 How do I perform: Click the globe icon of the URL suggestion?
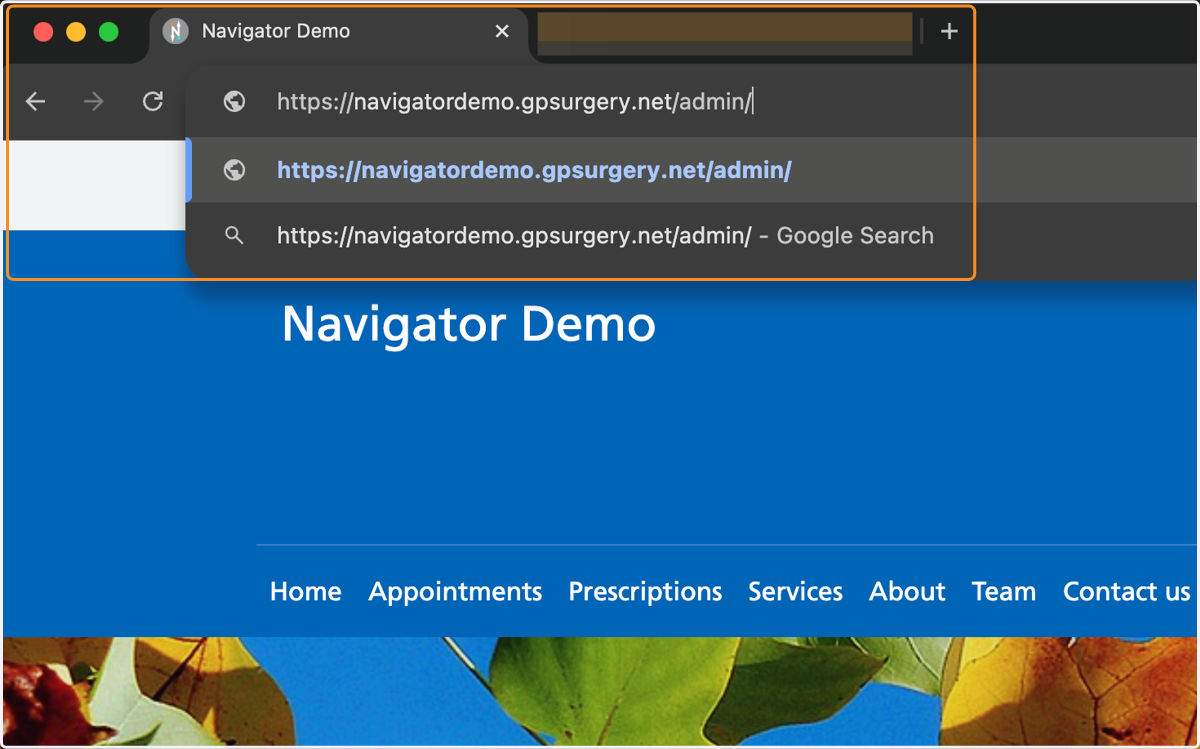tap(235, 170)
